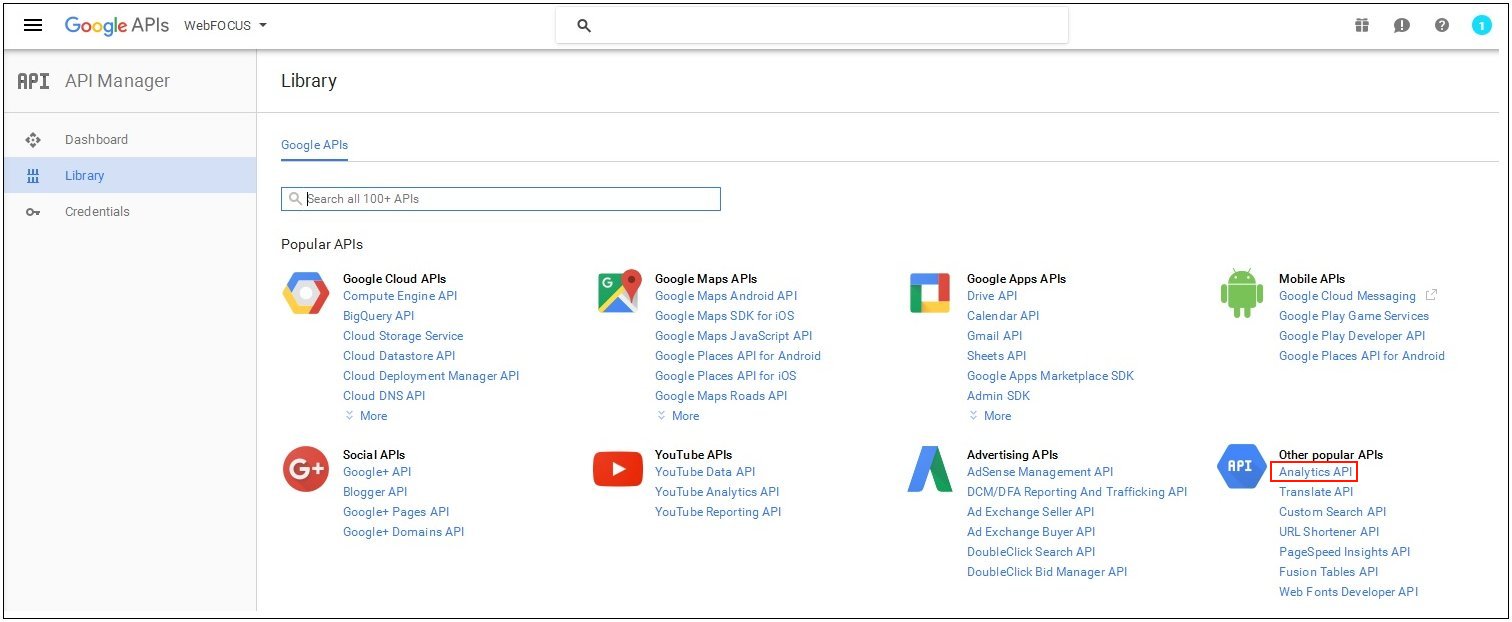Open the gift icon in header
Image resolution: width=1512 pixels, height=622 pixels.
click(1361, 26)
